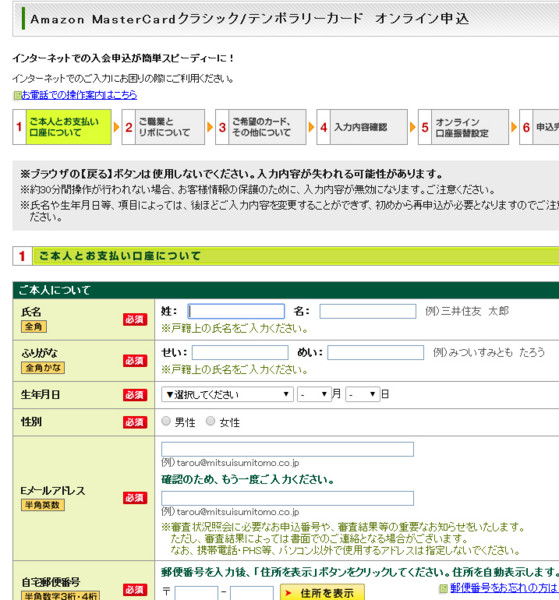Open the birth year 選択してください dropdown
559x600 pixels.
(x=227, y=394)
